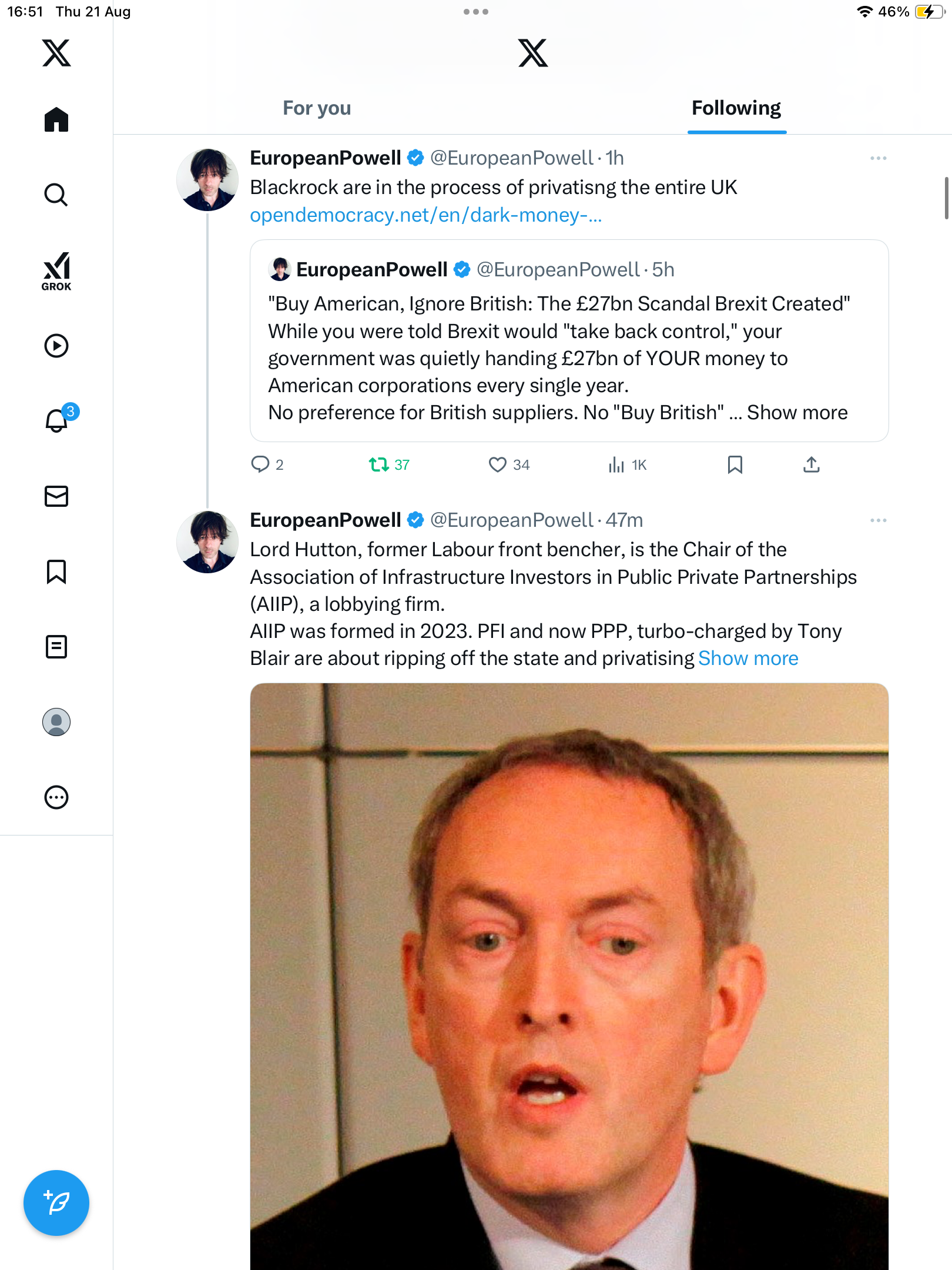Open direct messages envelope
This screenshot has height=1270, width=952.
[x=56, y=496]
